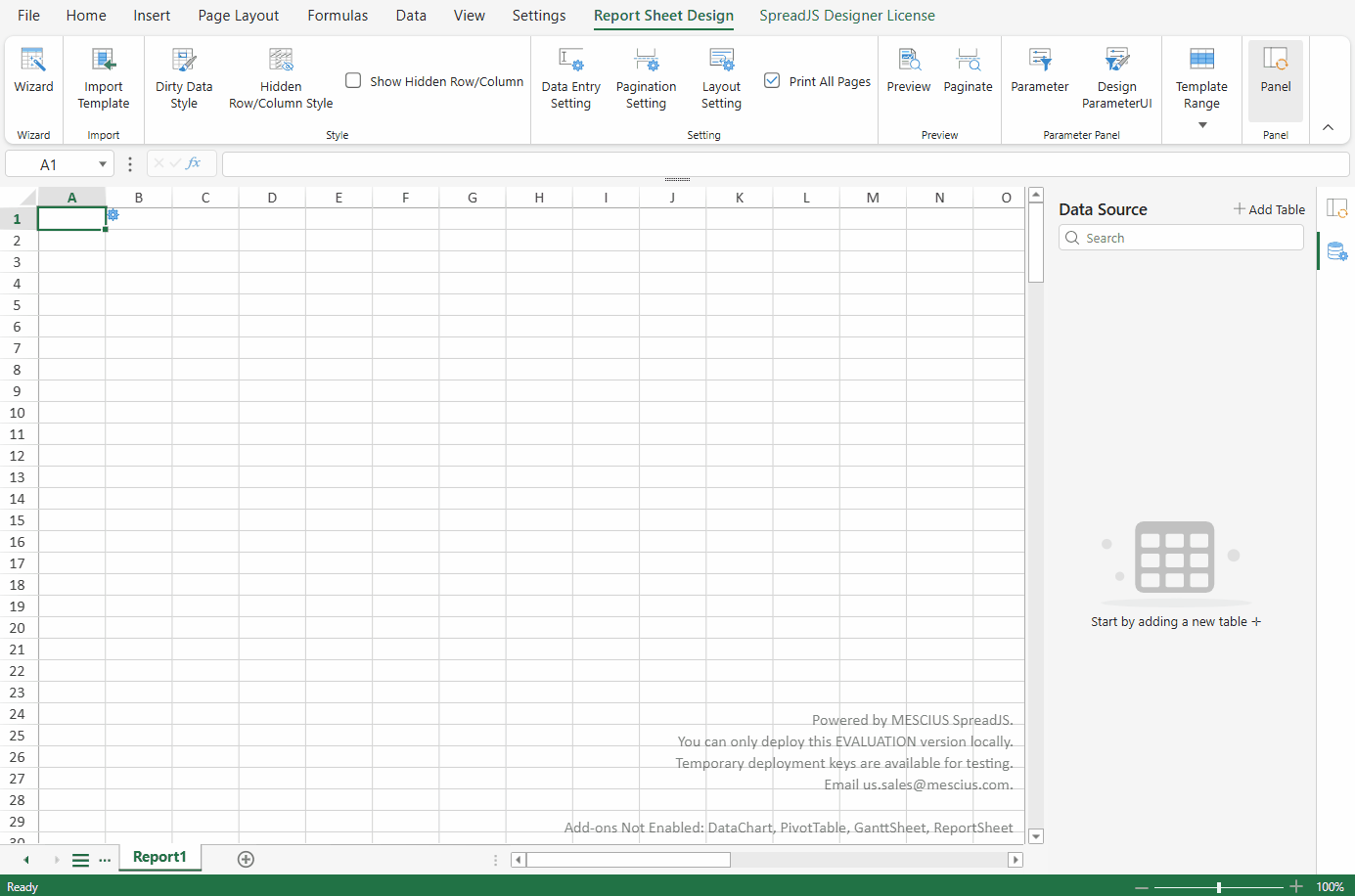This screenshot has width=1355, height=896.
Task: Select the Data Source sidebar icon
Action: tap(1336, 251)
